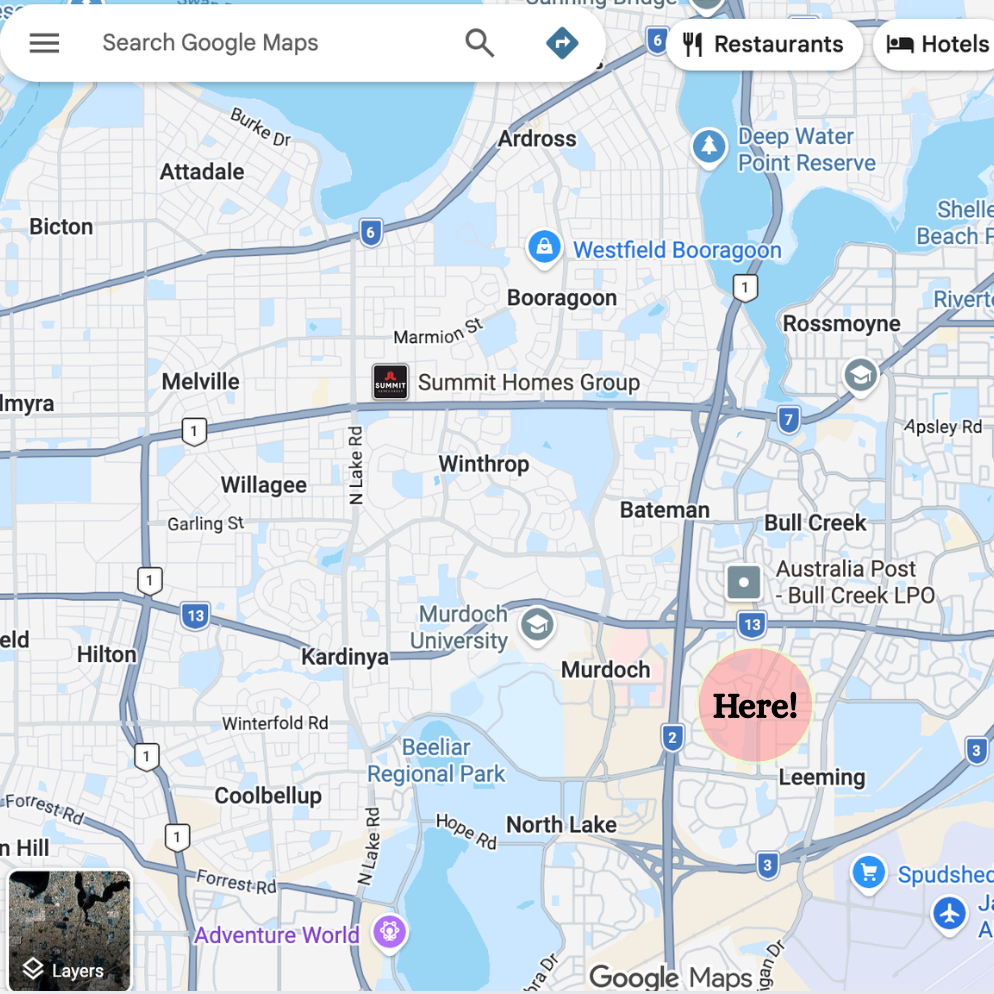Click the Summit Homes Group logo
The image size is (994, 994).
click(x=389, y=381)
